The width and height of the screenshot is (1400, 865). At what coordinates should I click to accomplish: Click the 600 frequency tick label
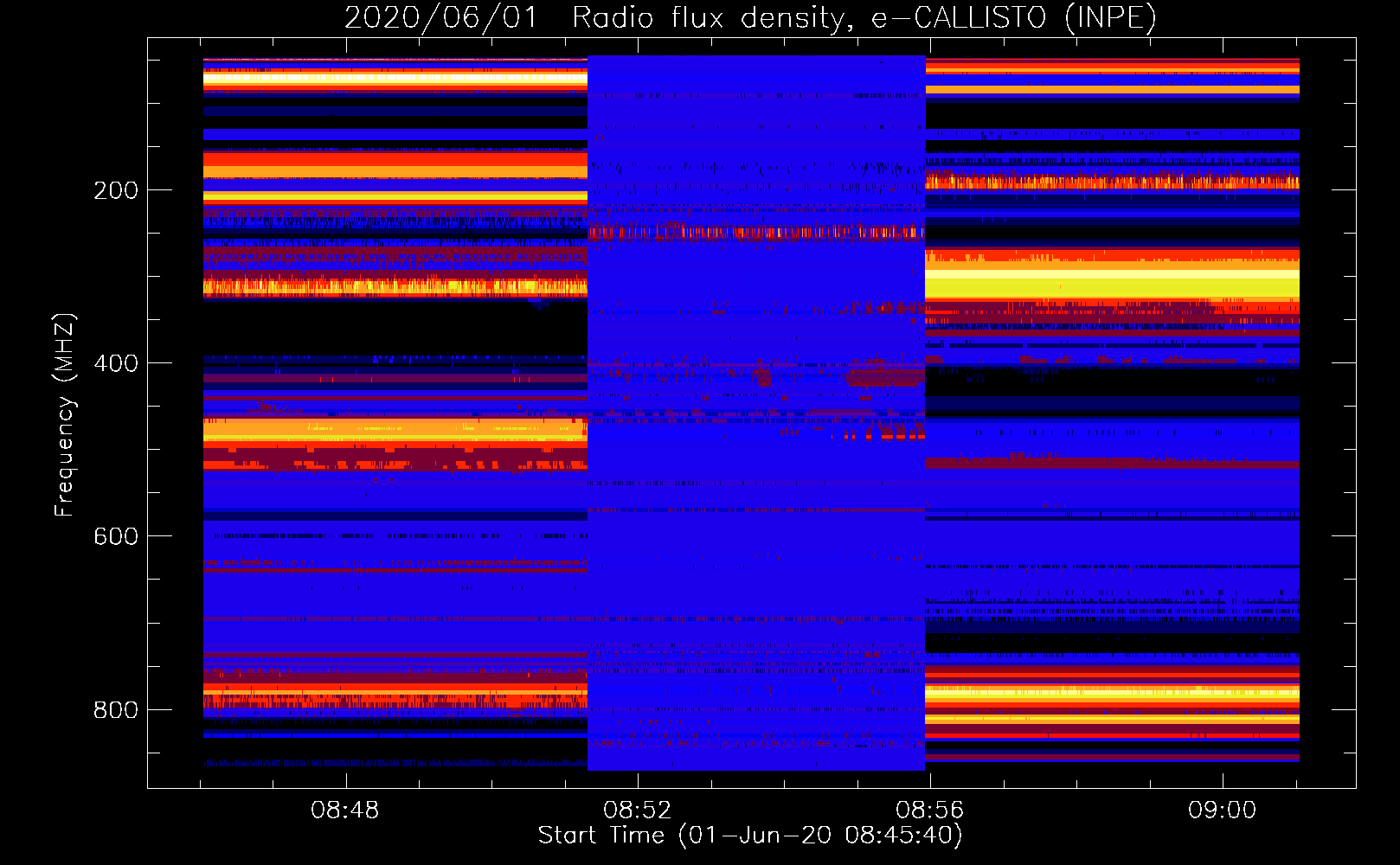tap(116, 536)
